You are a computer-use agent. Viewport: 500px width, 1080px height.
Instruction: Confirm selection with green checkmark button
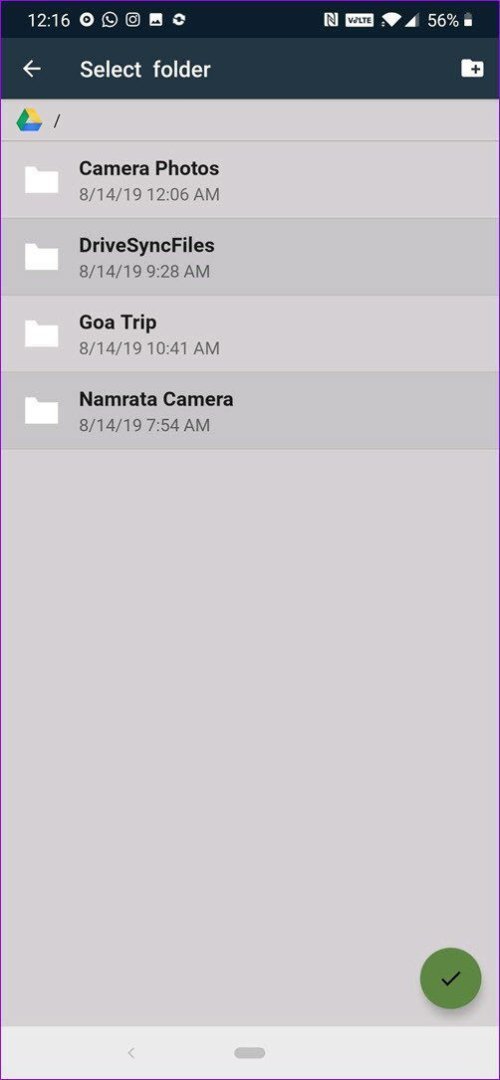pyautogui.click(x=450, y=978)
